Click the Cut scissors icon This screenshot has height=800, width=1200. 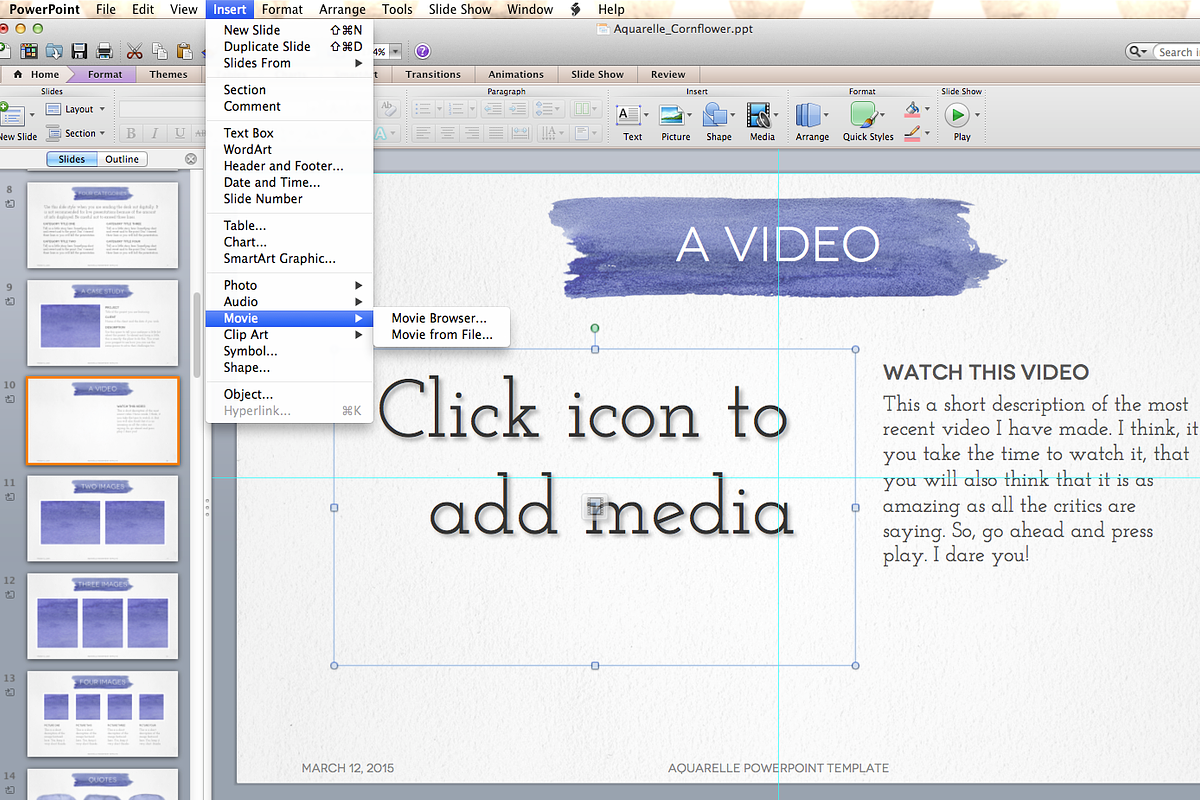tap(134, 51)
